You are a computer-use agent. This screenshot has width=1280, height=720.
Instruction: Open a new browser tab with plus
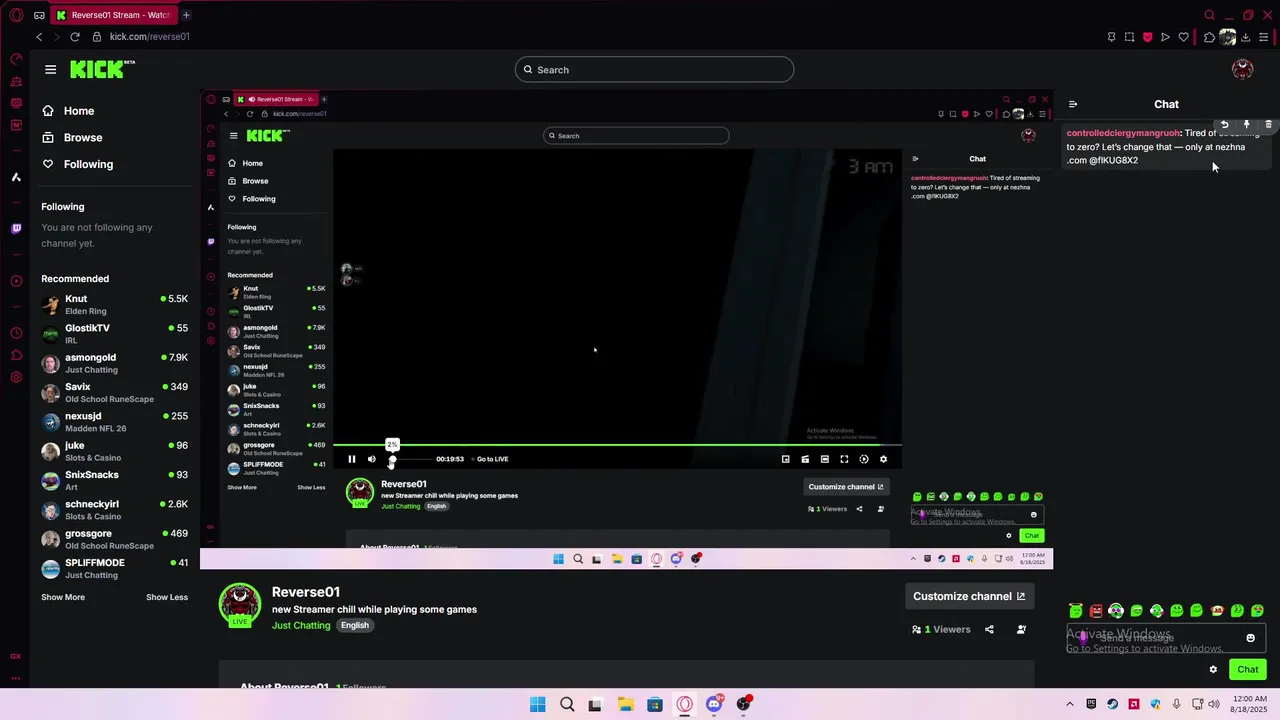186,15
